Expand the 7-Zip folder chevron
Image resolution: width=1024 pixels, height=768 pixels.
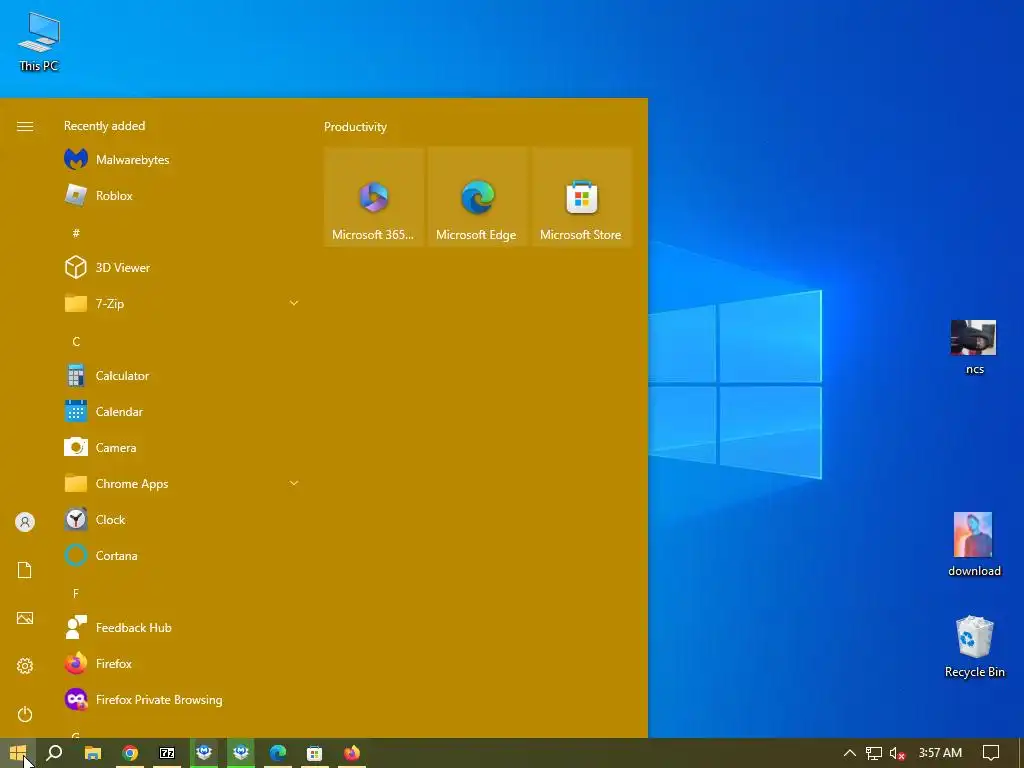point(294,303)
